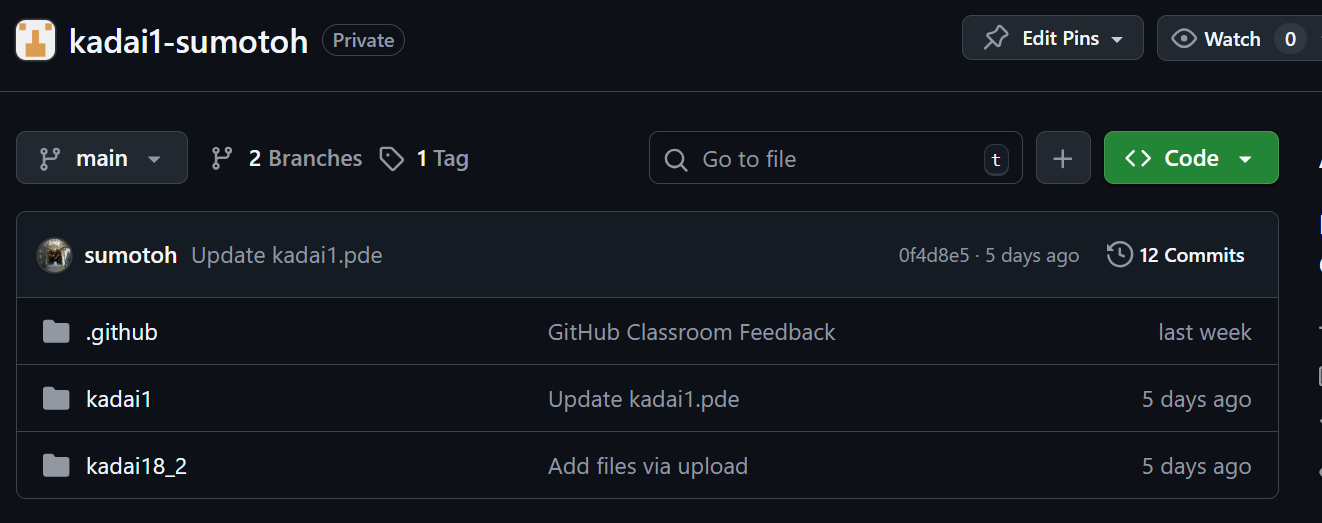Expand the green Code dropdown button
1322x523 pixels.
pos(1191,158)
